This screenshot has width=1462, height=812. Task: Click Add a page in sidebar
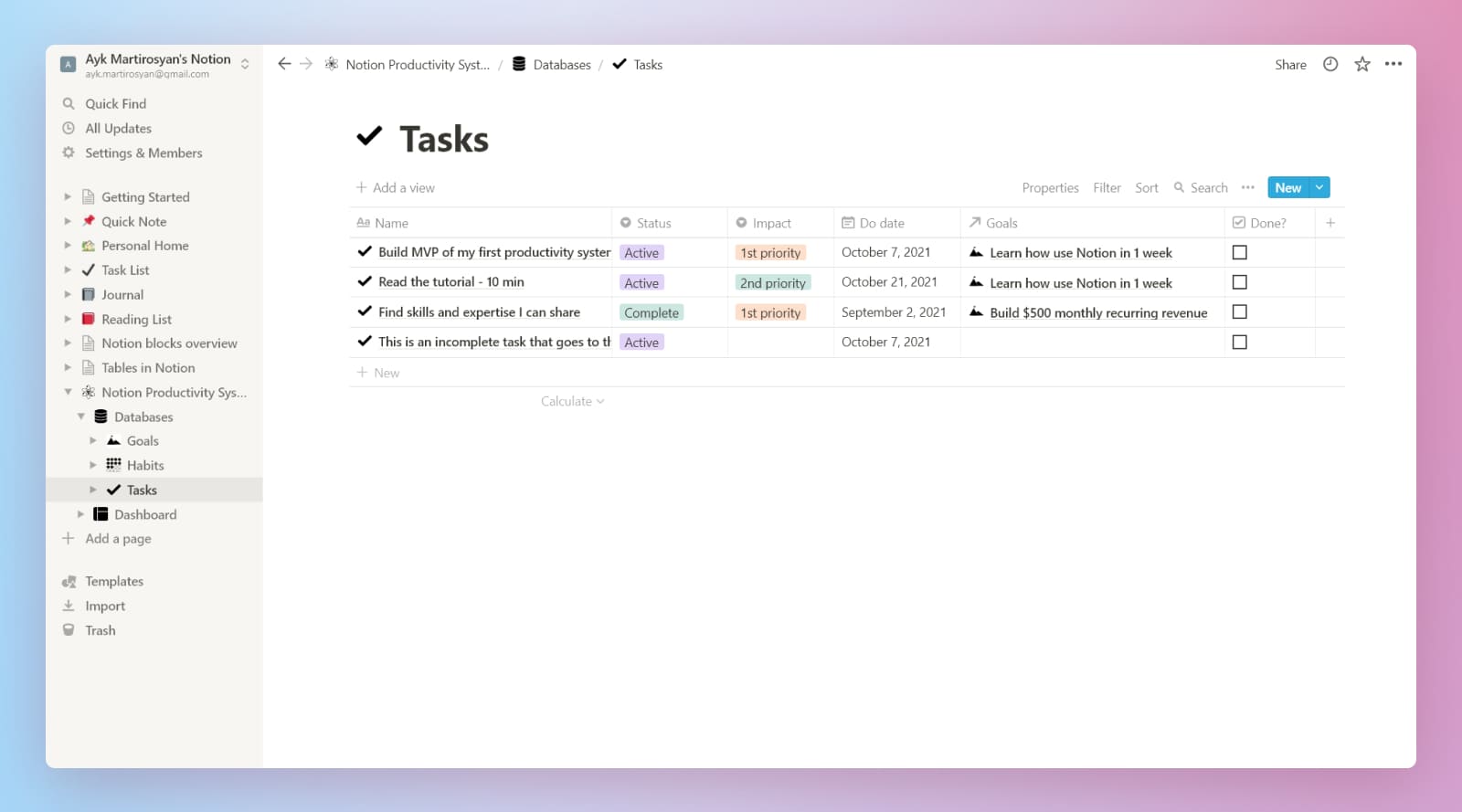click(x=106, y=538)
